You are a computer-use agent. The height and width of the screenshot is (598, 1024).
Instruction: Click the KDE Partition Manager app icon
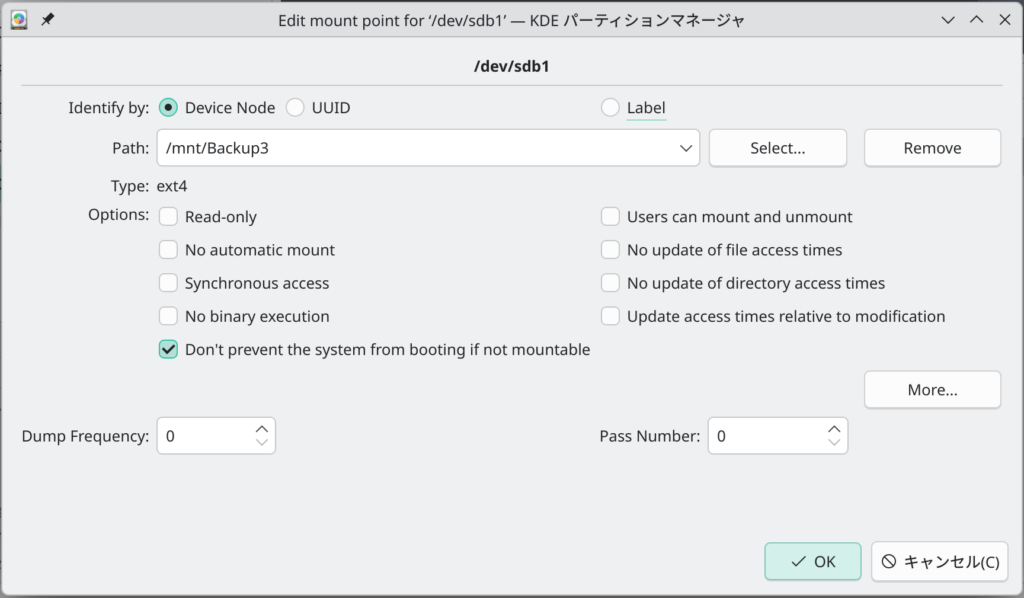point(20,20)
